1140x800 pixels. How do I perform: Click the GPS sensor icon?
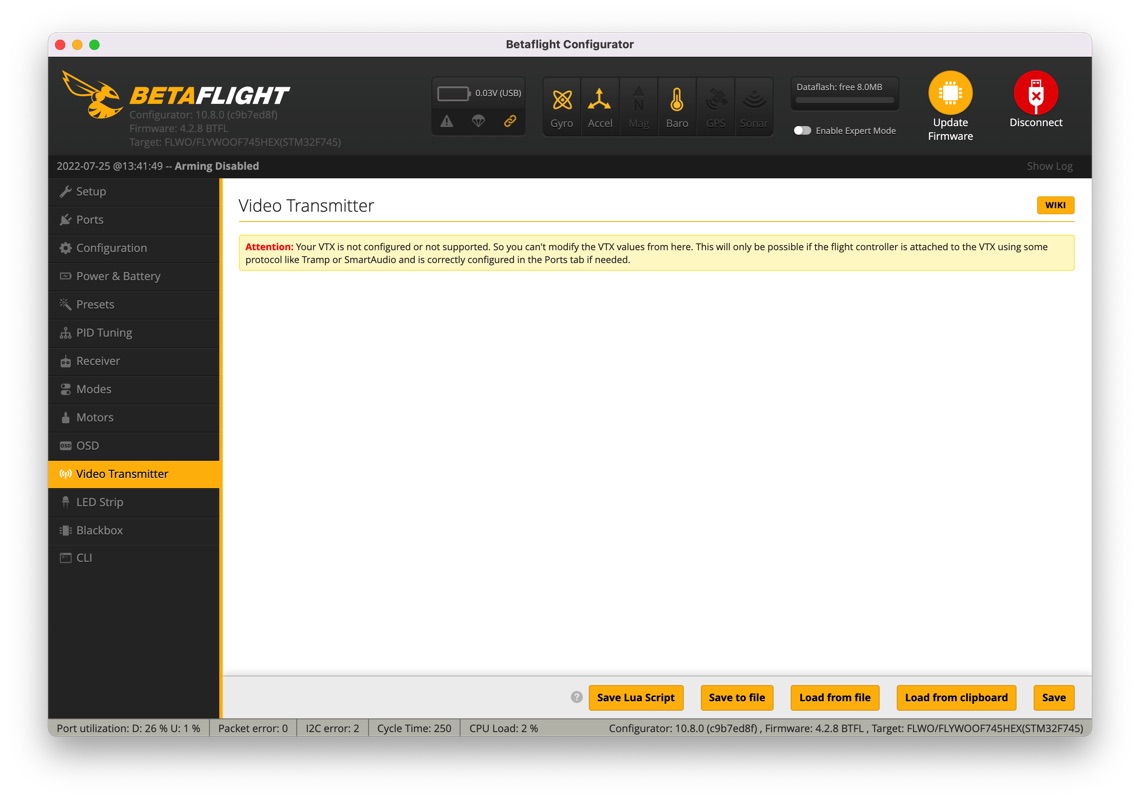pos(716,100)
